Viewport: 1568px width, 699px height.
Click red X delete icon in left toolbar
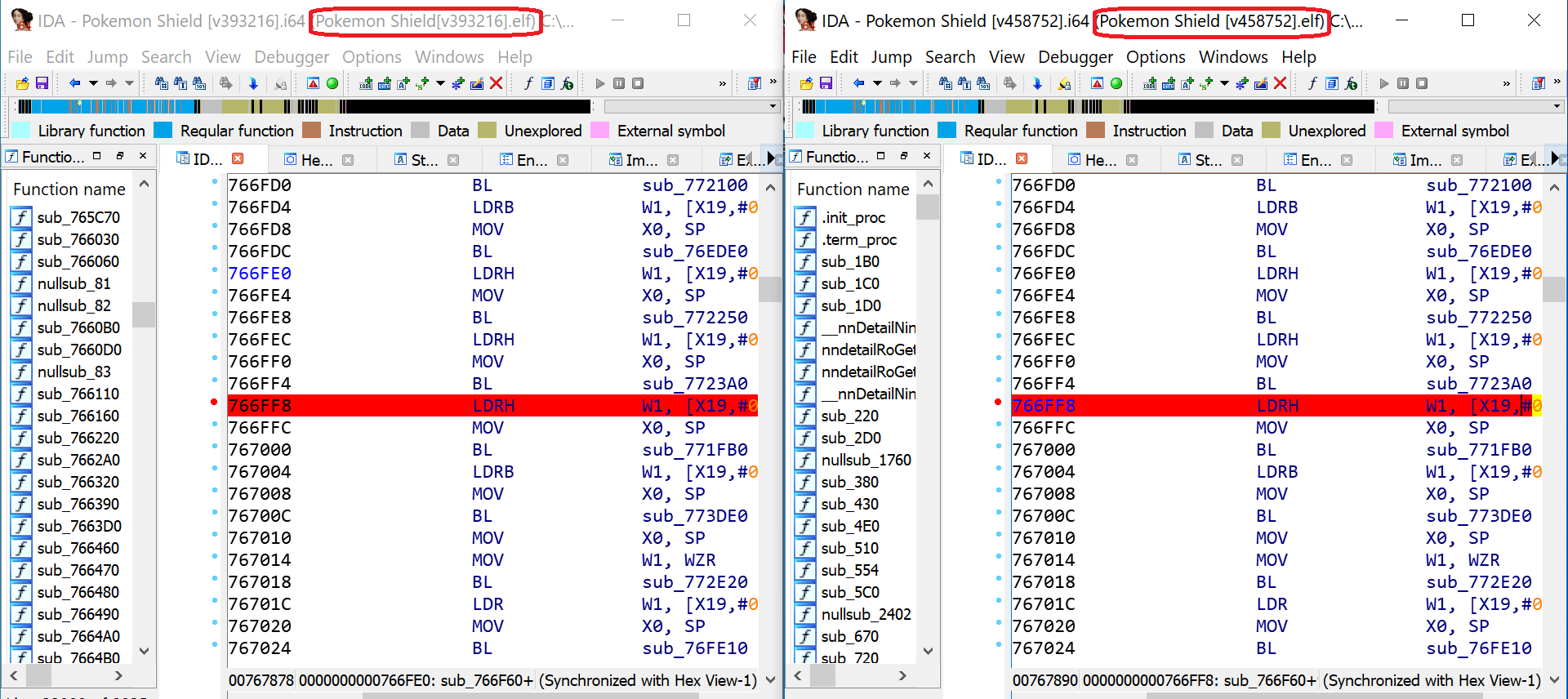click(x=496, y=83)
